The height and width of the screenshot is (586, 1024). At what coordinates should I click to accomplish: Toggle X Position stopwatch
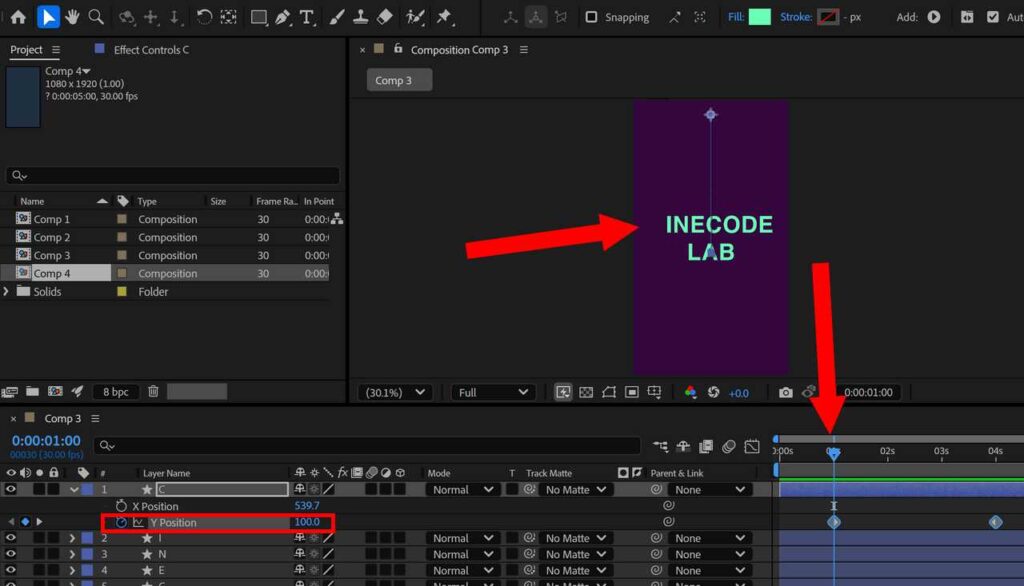click(x=121, y=506)
